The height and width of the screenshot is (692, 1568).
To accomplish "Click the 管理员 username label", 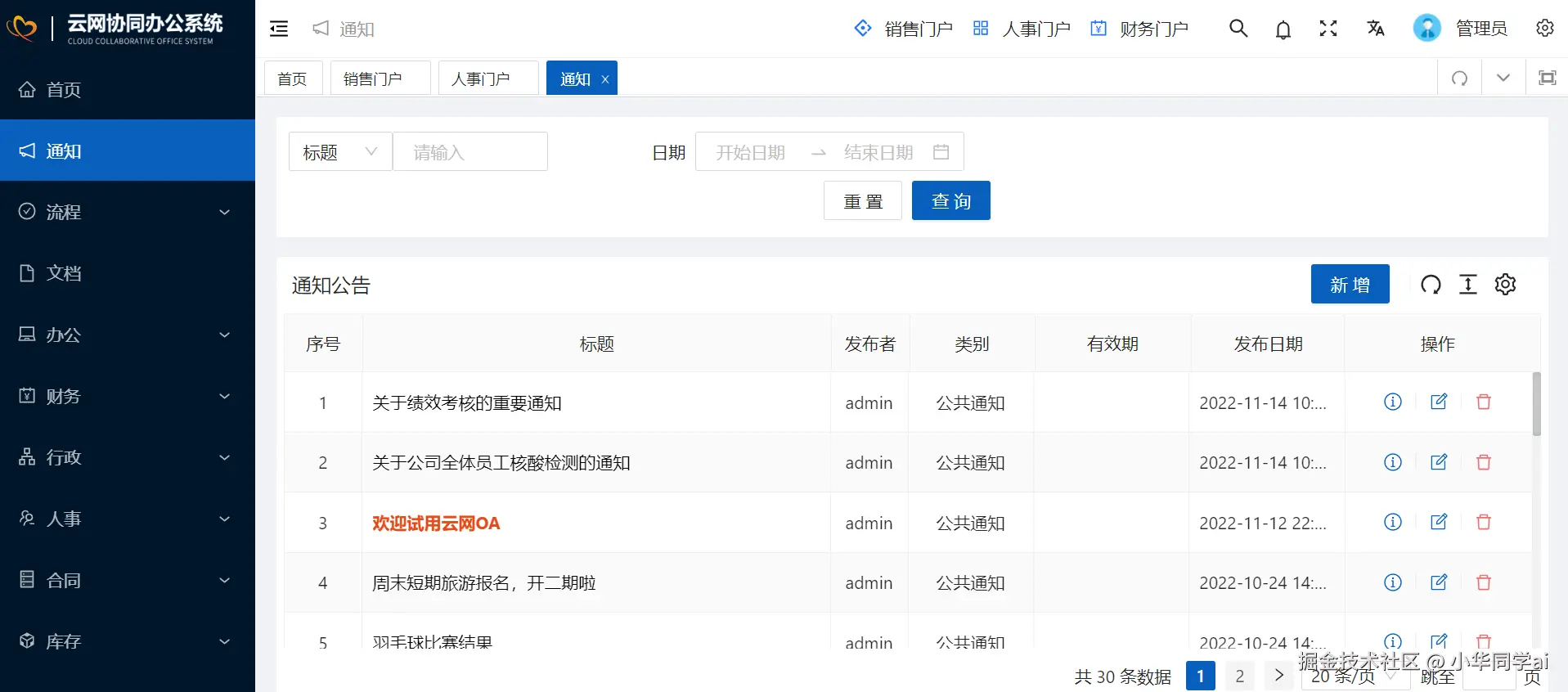I will pos(1481,29).
